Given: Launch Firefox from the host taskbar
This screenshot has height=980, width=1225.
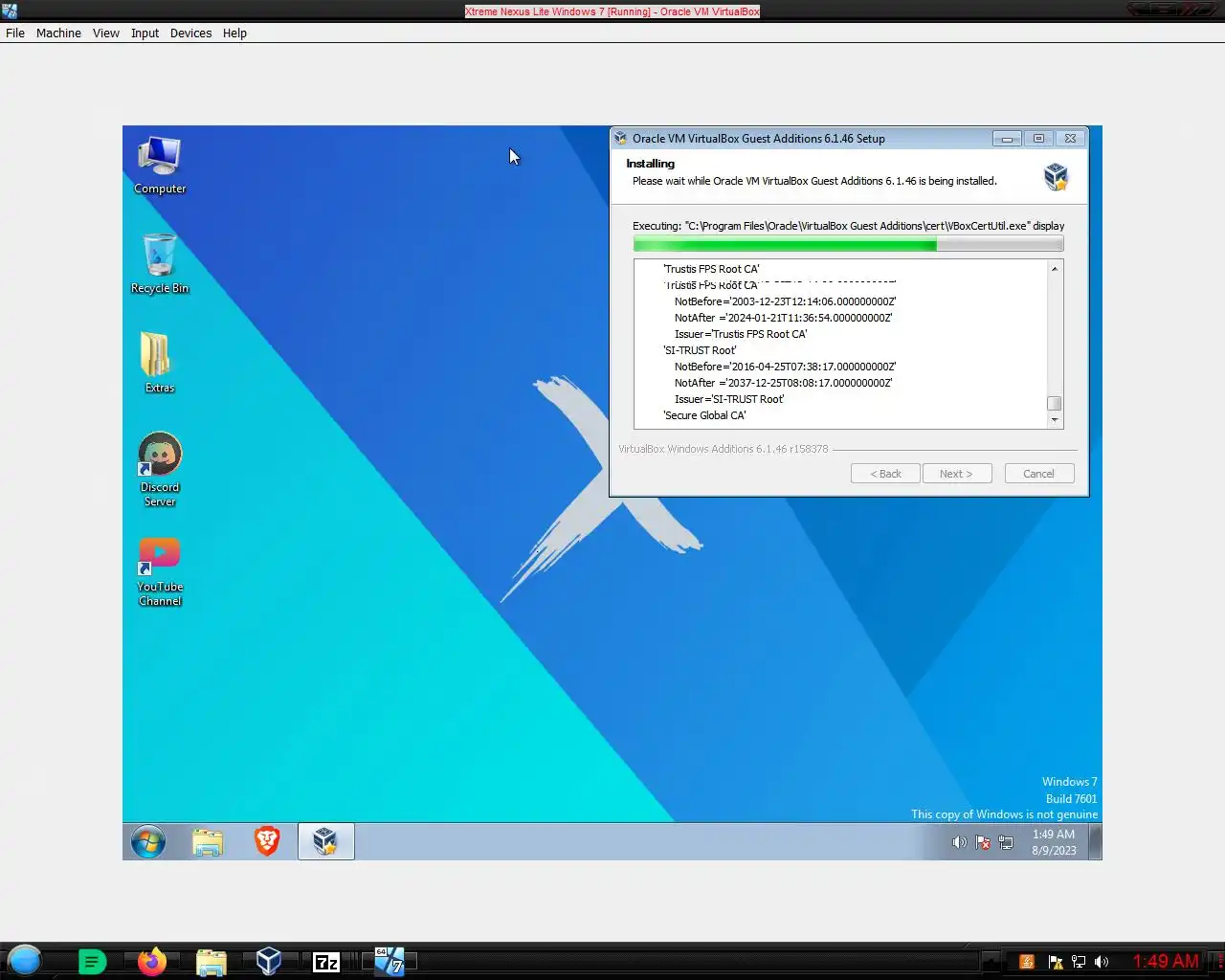Looking at the screenshot, I should point(151,961).
